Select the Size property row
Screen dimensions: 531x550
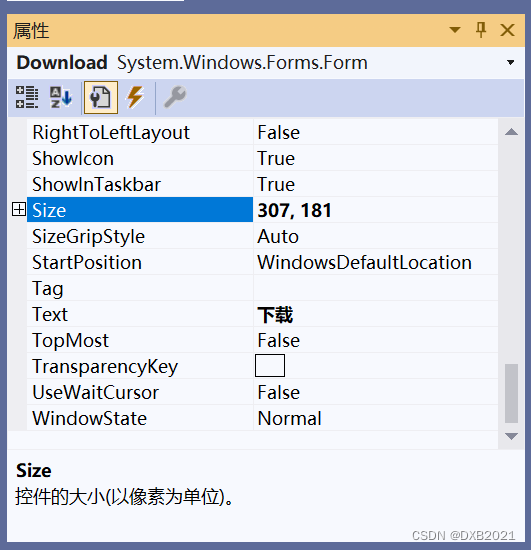pos(140,210)
